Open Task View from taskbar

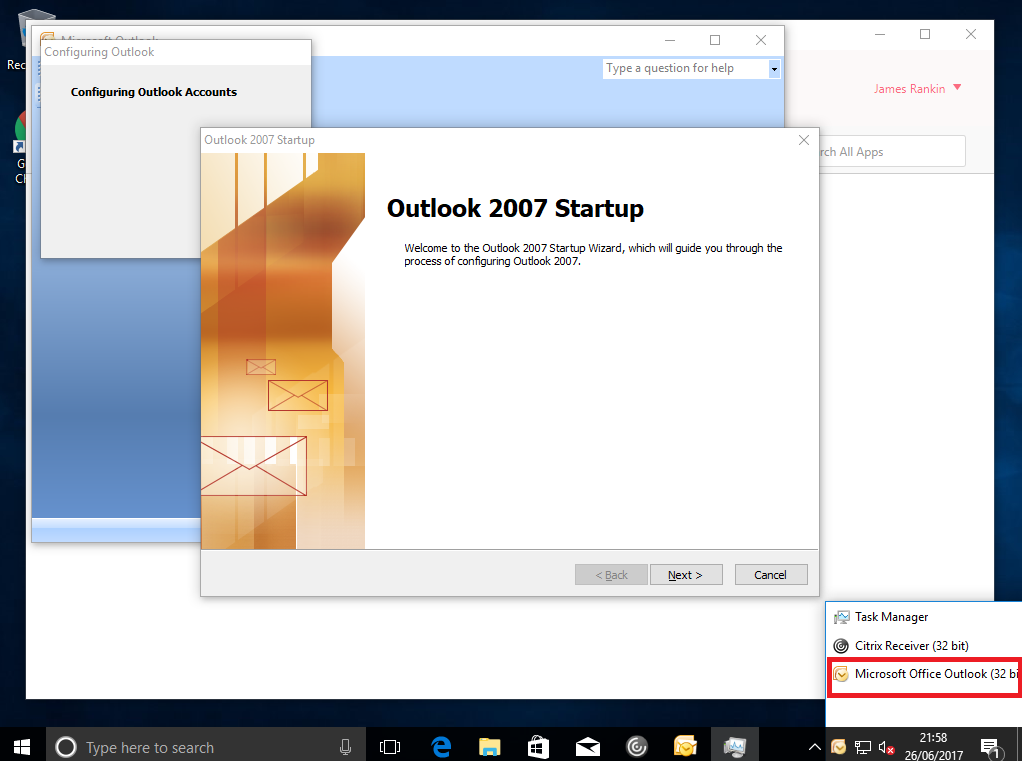[x=390, y=747]
